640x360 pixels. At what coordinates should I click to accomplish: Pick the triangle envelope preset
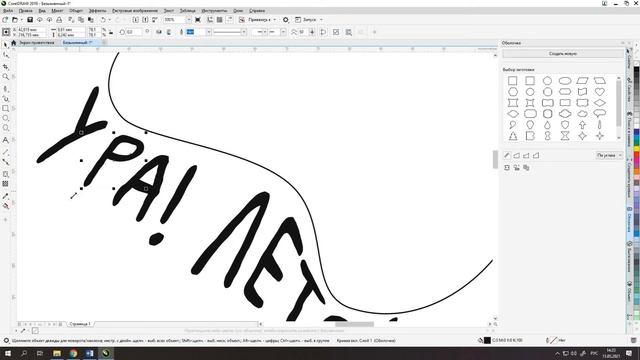tap(513, 136)
